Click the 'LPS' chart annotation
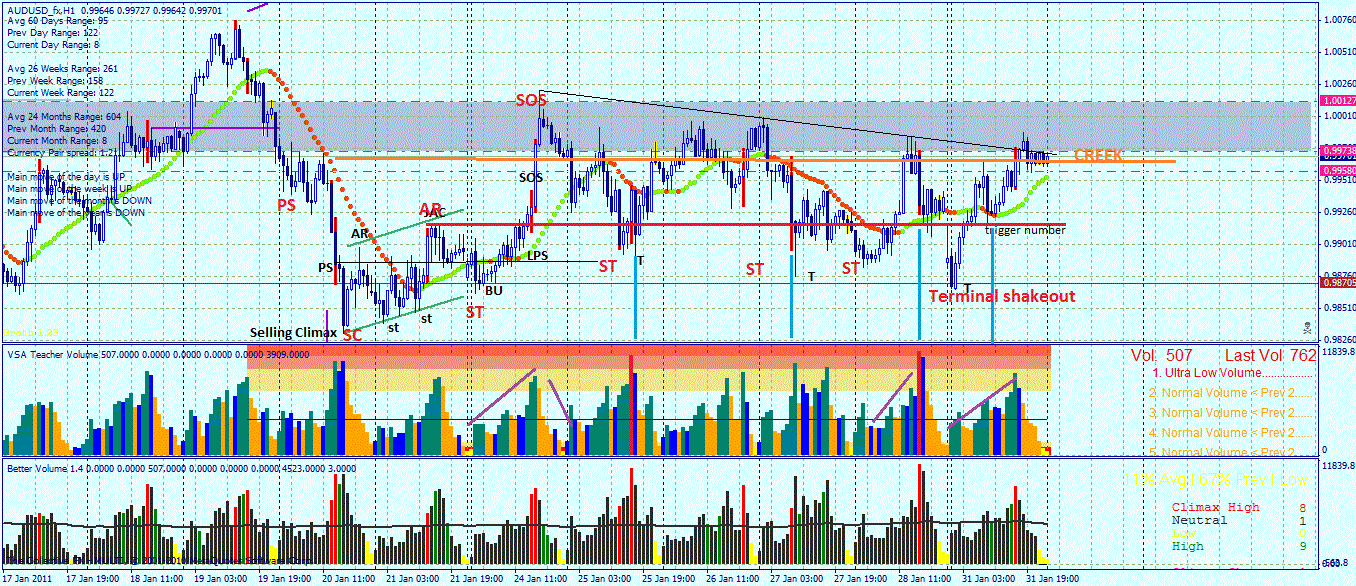This screenshot has width=1356, height=586. [538, 256]
